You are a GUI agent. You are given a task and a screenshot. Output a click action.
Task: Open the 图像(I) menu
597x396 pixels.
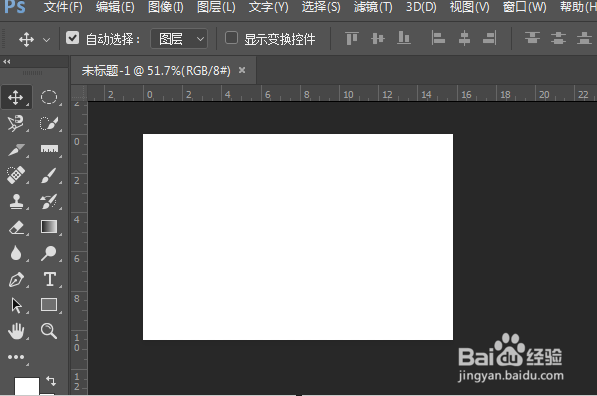point(166,7)
